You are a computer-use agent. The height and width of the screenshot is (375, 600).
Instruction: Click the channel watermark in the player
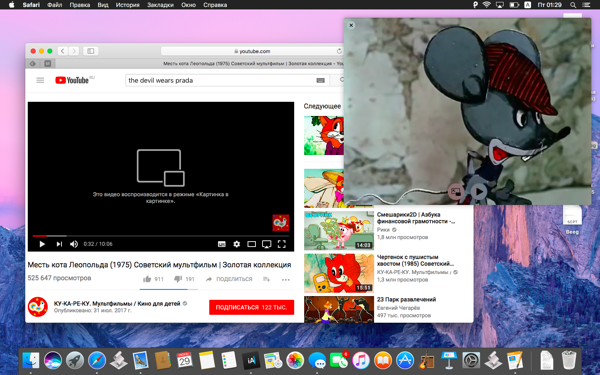[280, 223]
